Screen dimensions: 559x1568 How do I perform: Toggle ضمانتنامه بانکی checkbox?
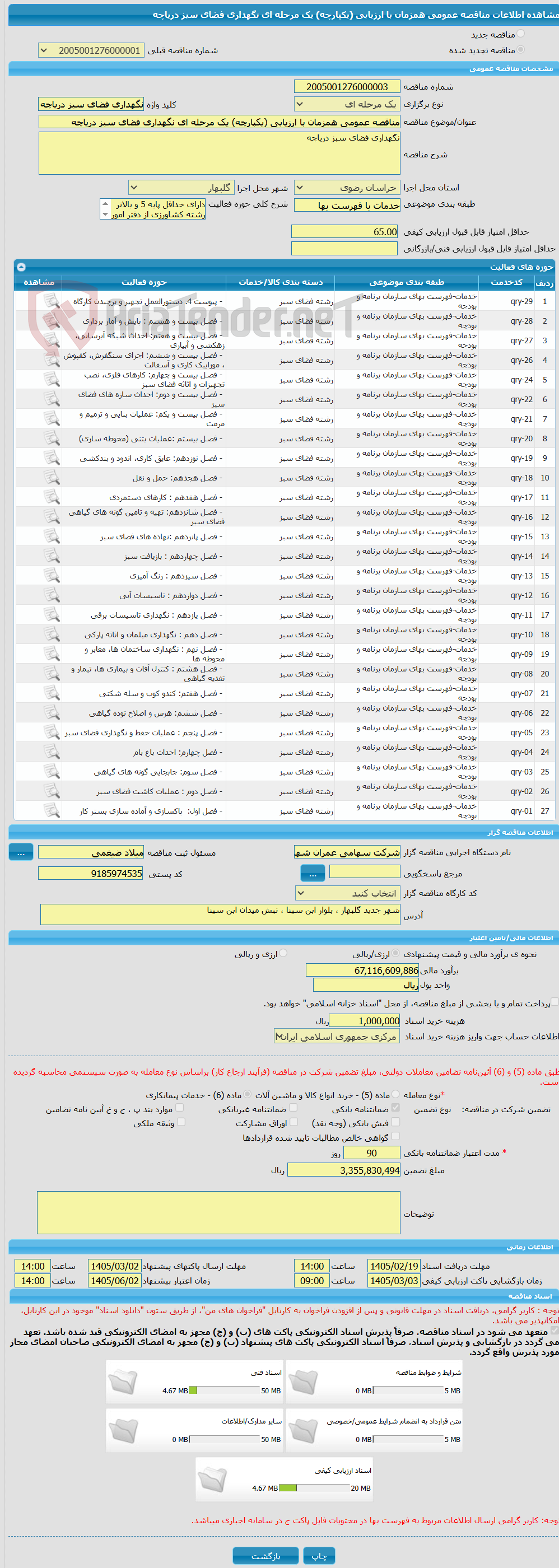coord(396,1108)
